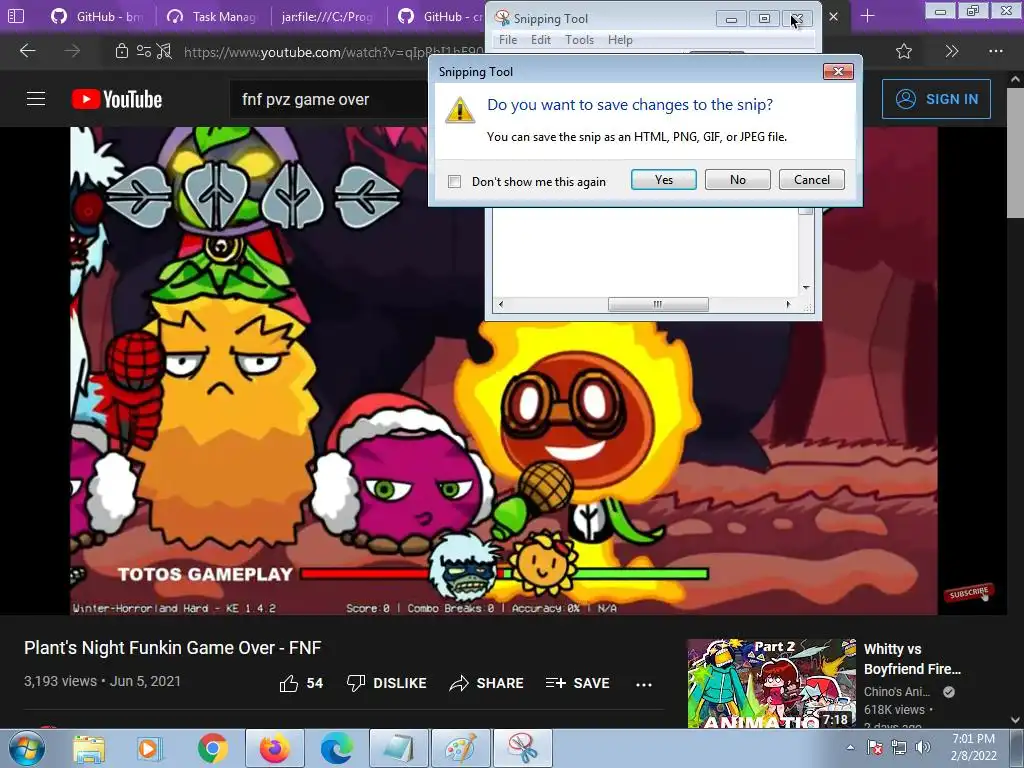The image size is (1024, 768).
Task: Click the video title Plant's Night Funkin
Action: point(172,648)
